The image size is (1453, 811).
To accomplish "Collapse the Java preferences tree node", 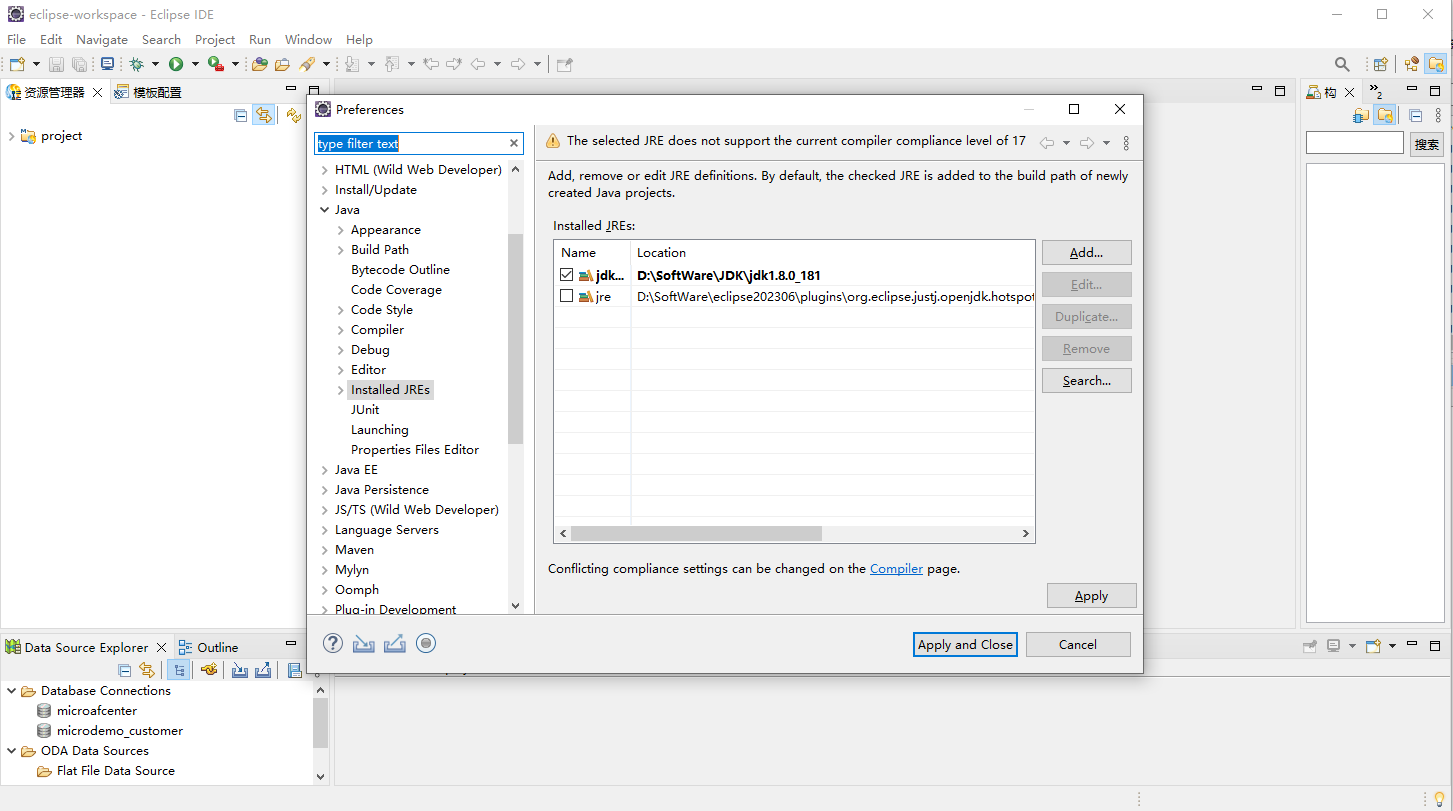I will point(325,210).
